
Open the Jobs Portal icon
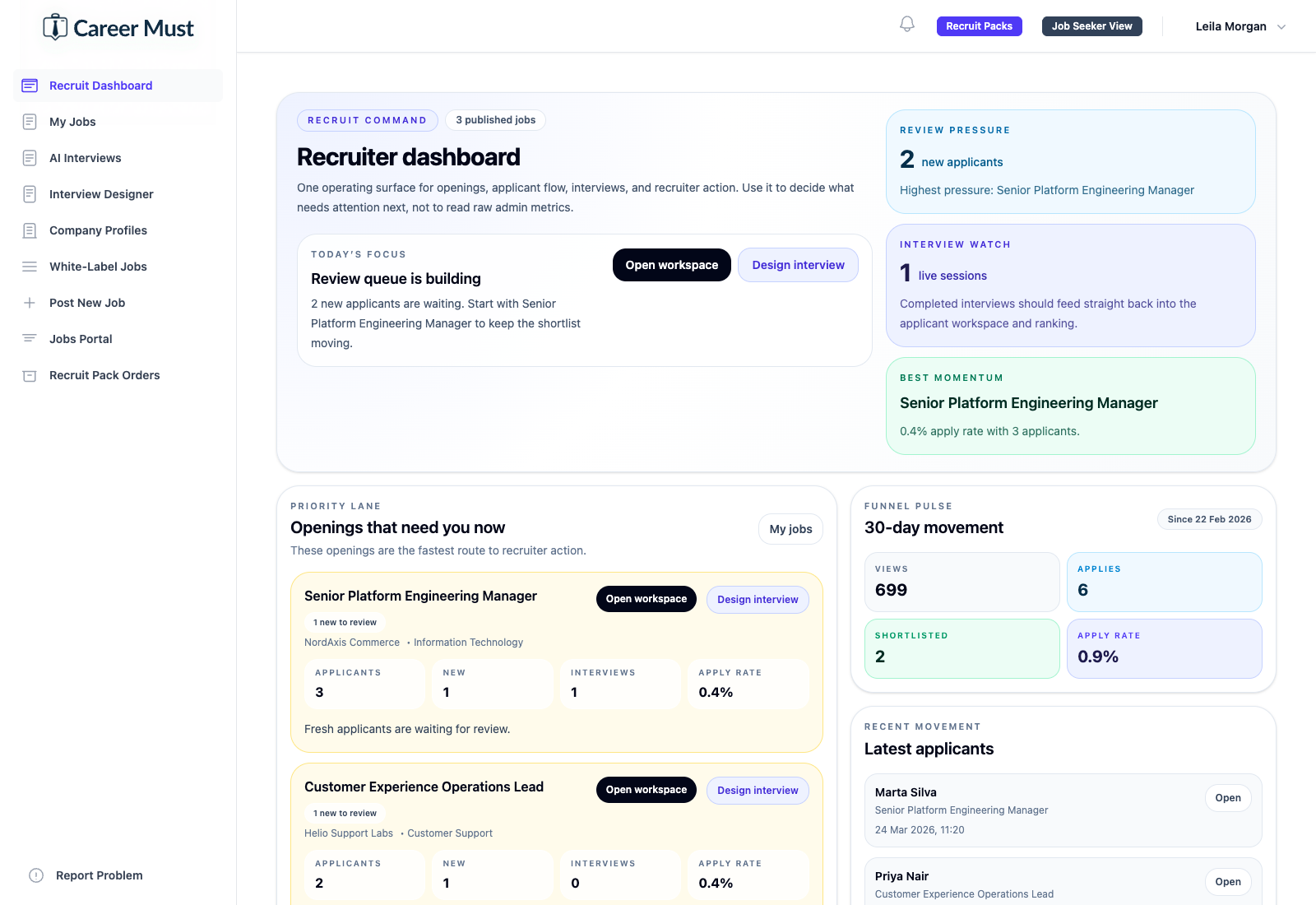point(30,338)
